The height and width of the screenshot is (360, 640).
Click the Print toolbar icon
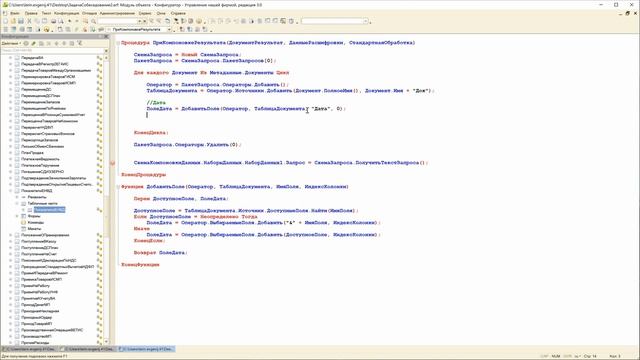point(53,21)
